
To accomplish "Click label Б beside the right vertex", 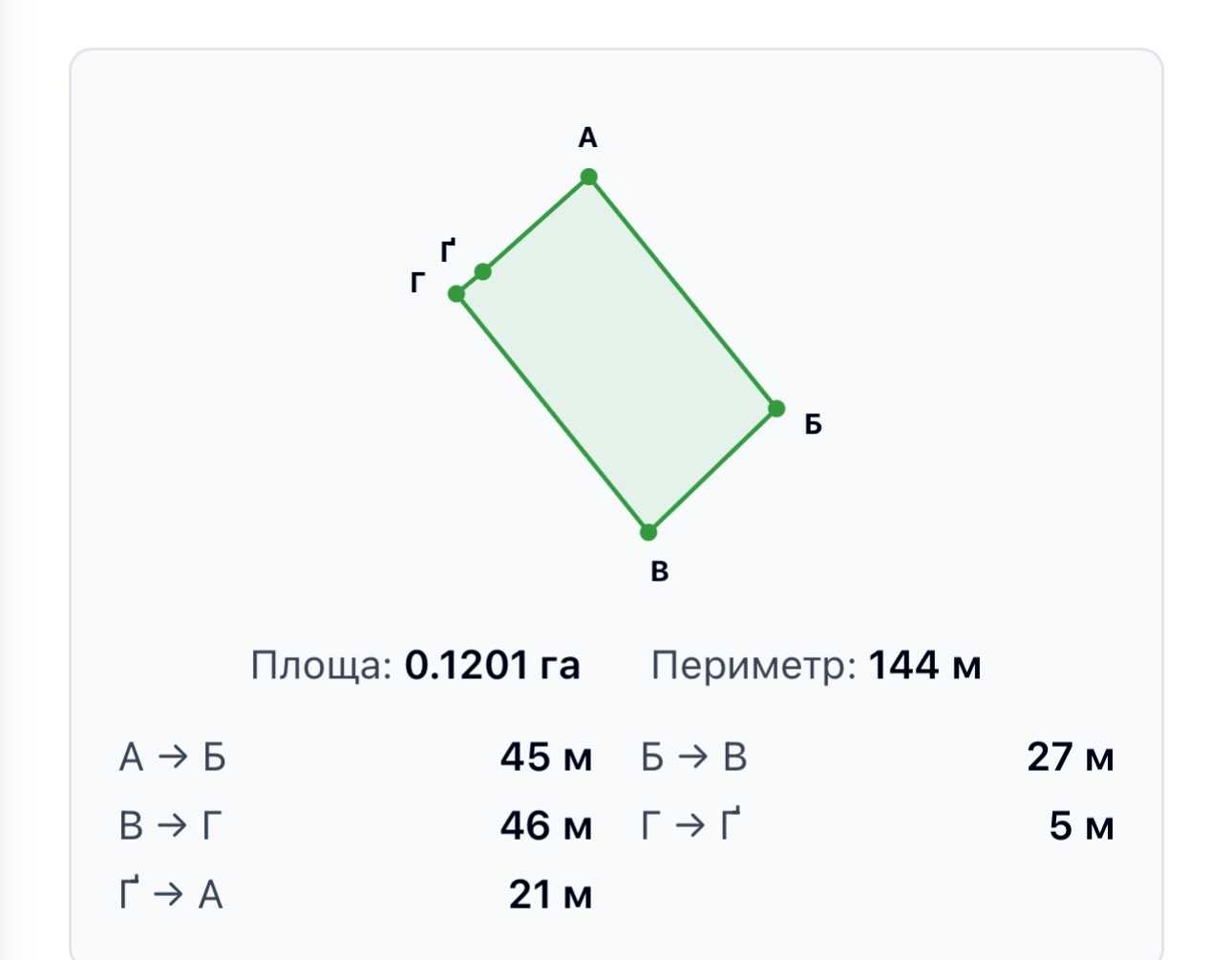I will click(x=813, y=424).
